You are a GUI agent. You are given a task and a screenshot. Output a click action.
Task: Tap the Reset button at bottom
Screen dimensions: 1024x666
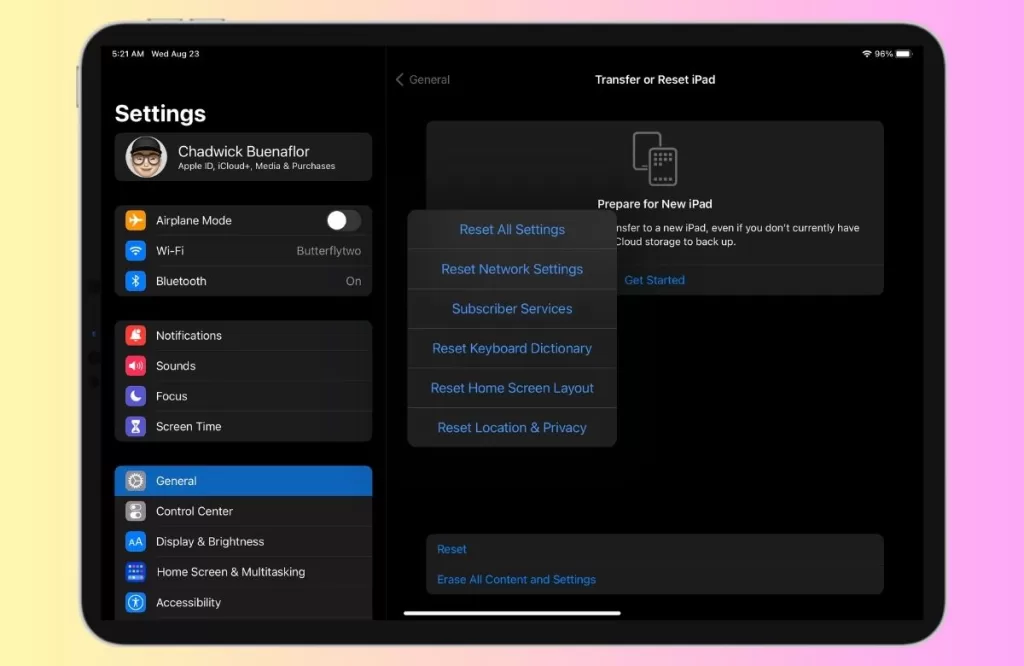(x=452, y=549)
